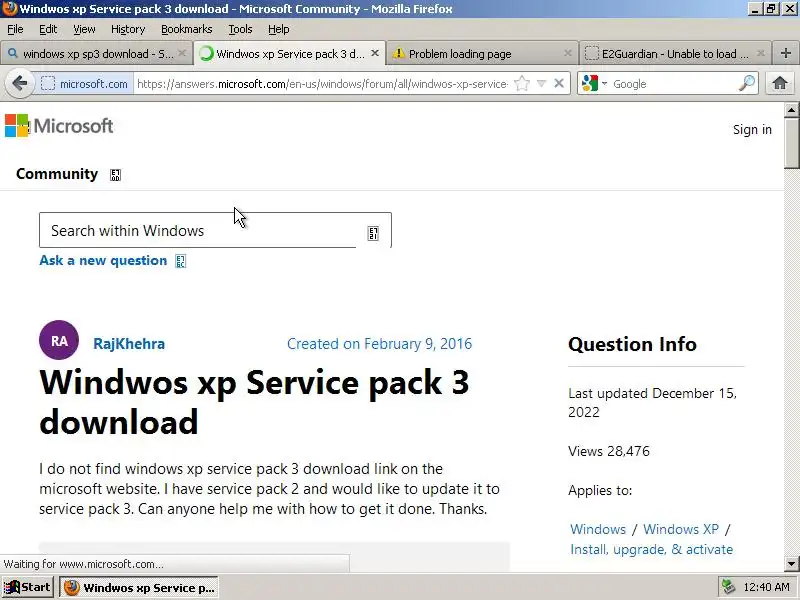Click the search glyph inside the search box
The height and width of the screenshot is (600, 800).
click(x=373, y=234)
